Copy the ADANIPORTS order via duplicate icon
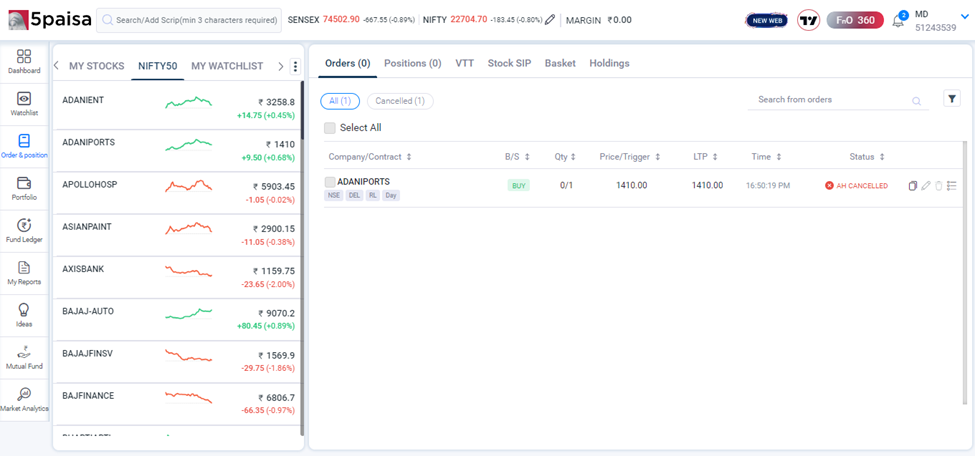 pyautogui.click(x=913, y=185)
